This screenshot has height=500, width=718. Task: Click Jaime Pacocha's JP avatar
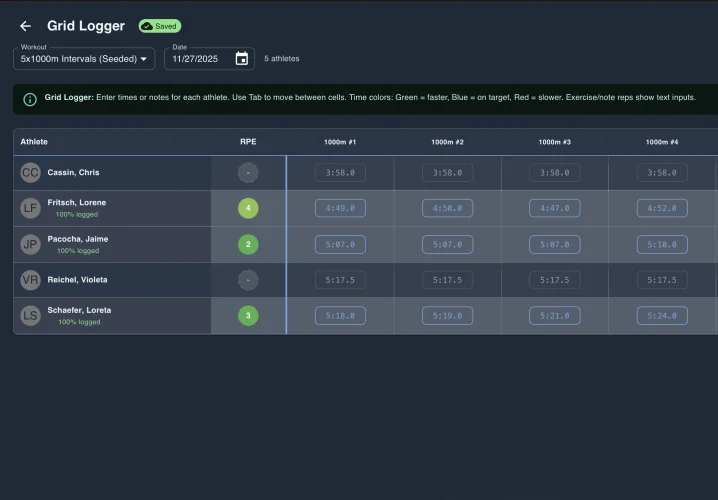coord(31,244)
